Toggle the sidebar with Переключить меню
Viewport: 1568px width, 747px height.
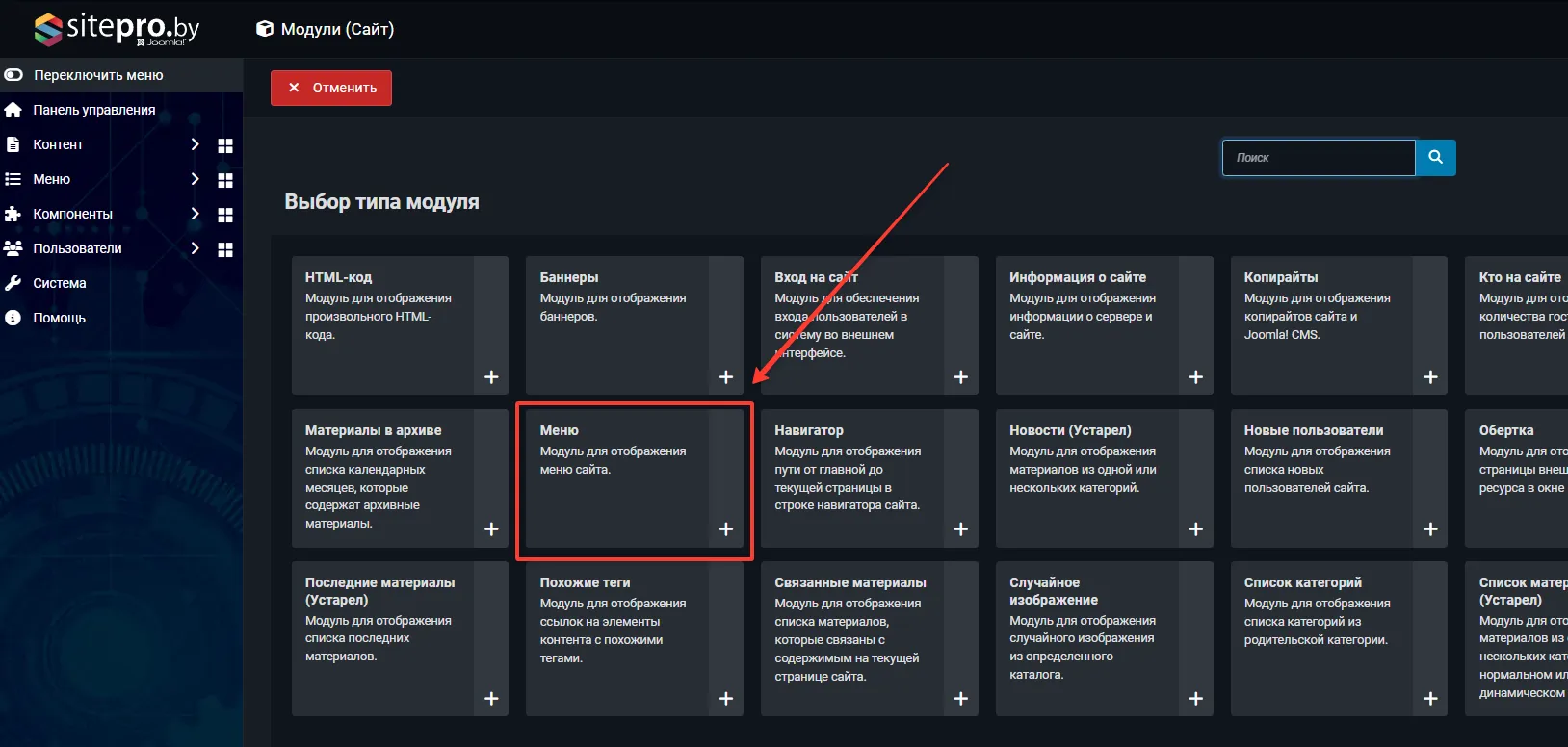click(97, 75)
